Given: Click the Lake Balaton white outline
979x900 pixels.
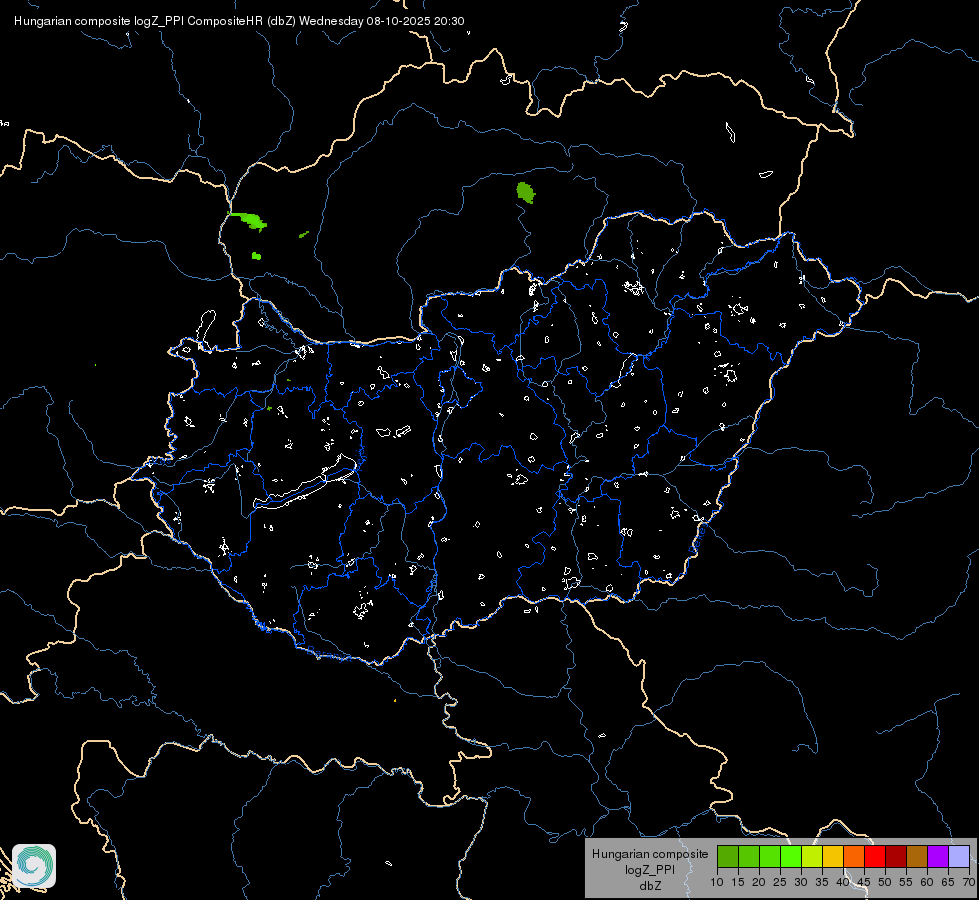Looking at the screenshot, I should pyautogui.click(x=306, y=484).
